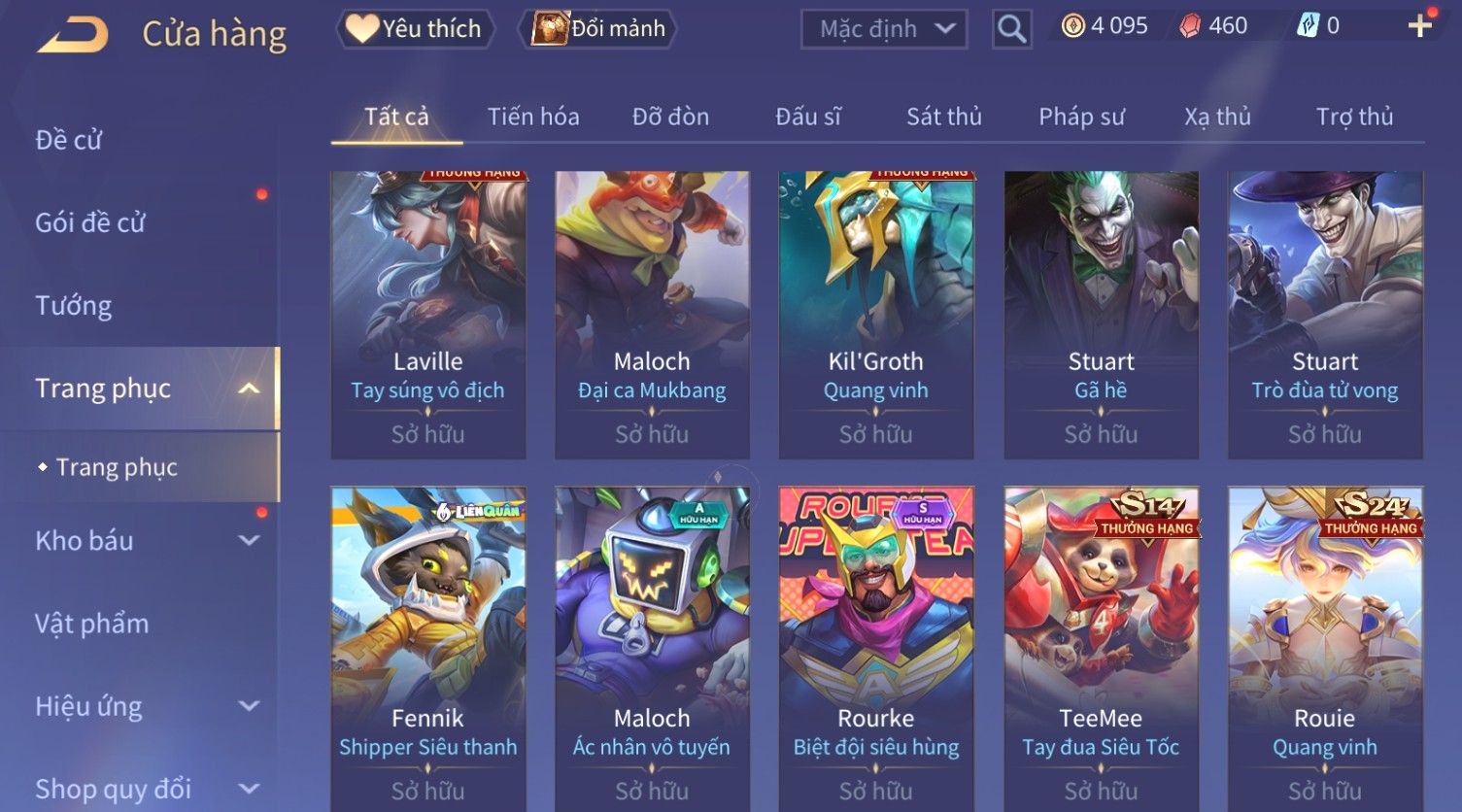This screenshot has height=812, width=1462.
Task: Open the Mặc định sort dropdown
Action: 884,29
